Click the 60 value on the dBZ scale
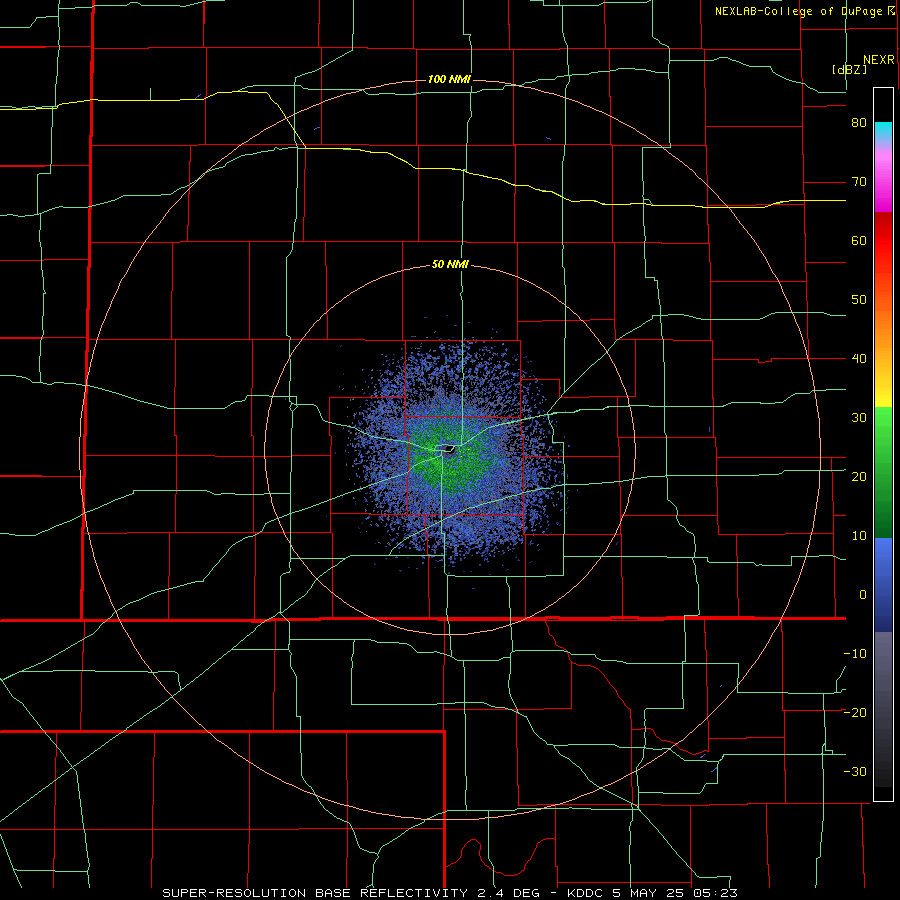 [859, 240]
